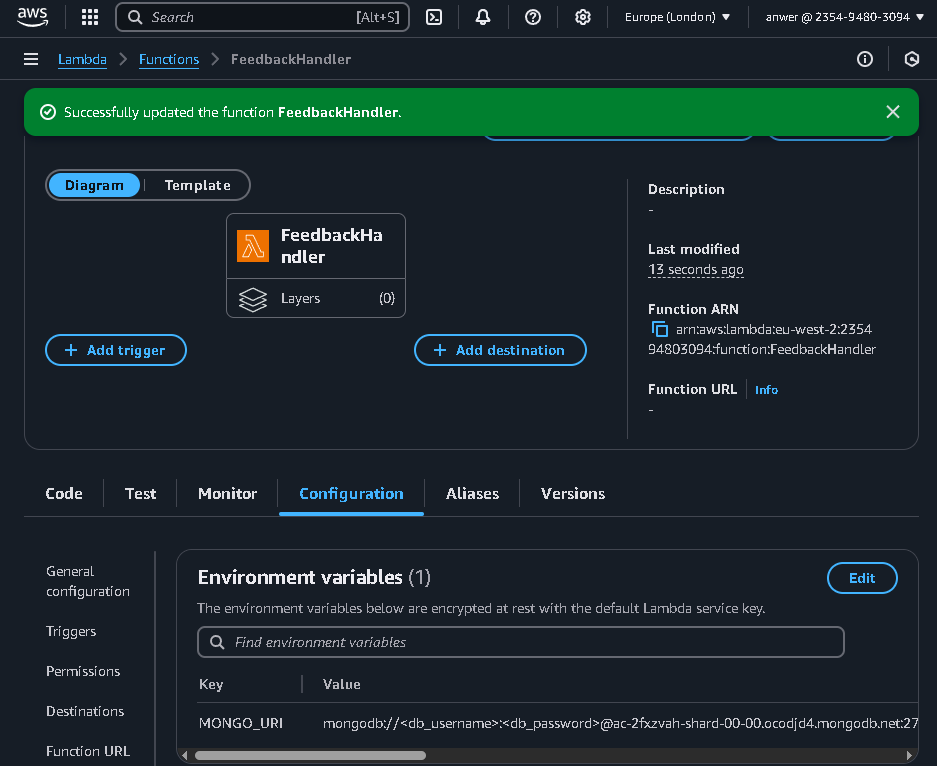Image resolution: width=937 pixels, height=766 pixels.
Task: Open the info panel icon
Action: click(x=865, y=59)
